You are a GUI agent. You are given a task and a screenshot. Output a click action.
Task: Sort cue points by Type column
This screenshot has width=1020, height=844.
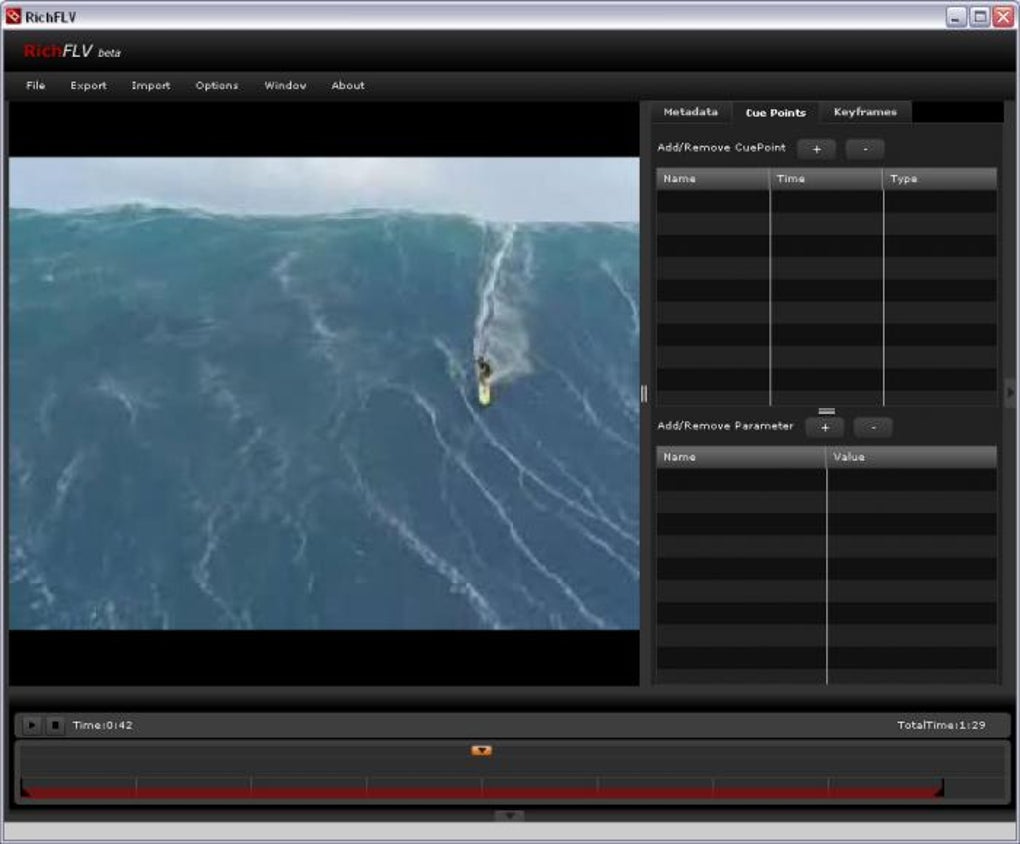940,179
